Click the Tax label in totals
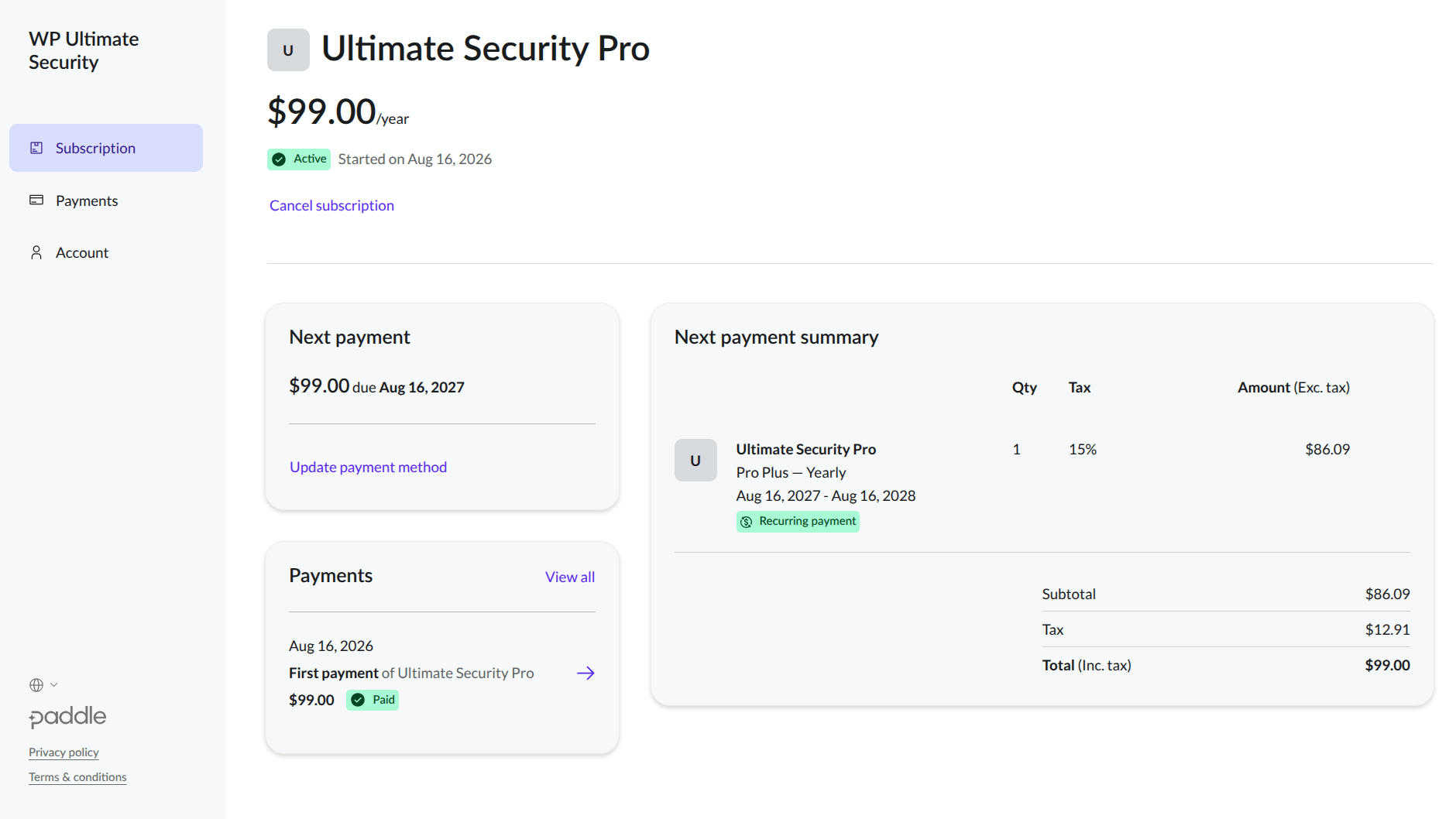Image resolution: width=1456 pixels, height=819 pixels. click(1053, 629)
